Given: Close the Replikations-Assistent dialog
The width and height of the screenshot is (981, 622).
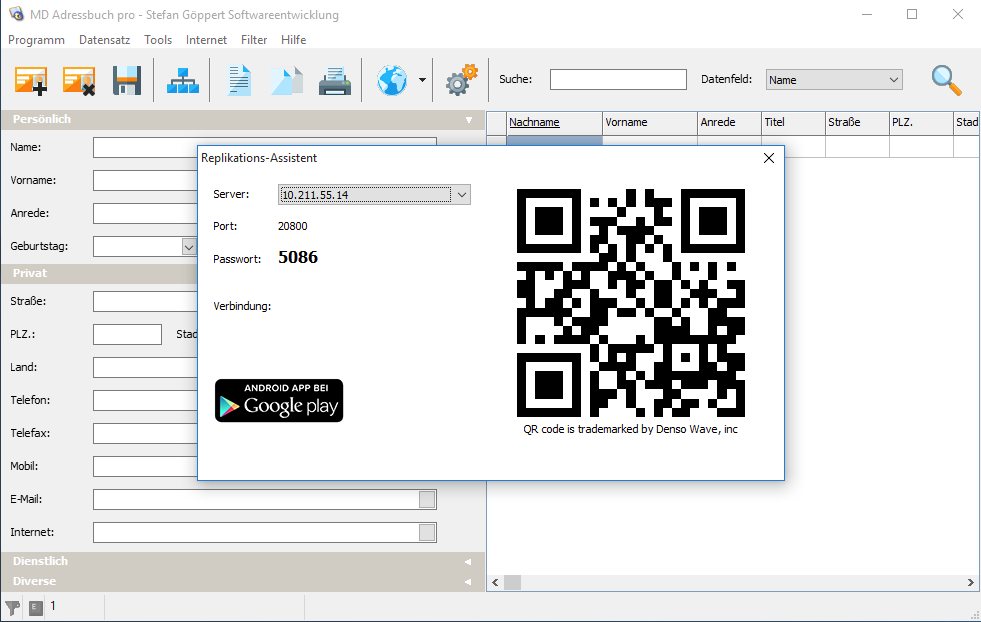Looking at the screenshot, I should tap(769, 158).
